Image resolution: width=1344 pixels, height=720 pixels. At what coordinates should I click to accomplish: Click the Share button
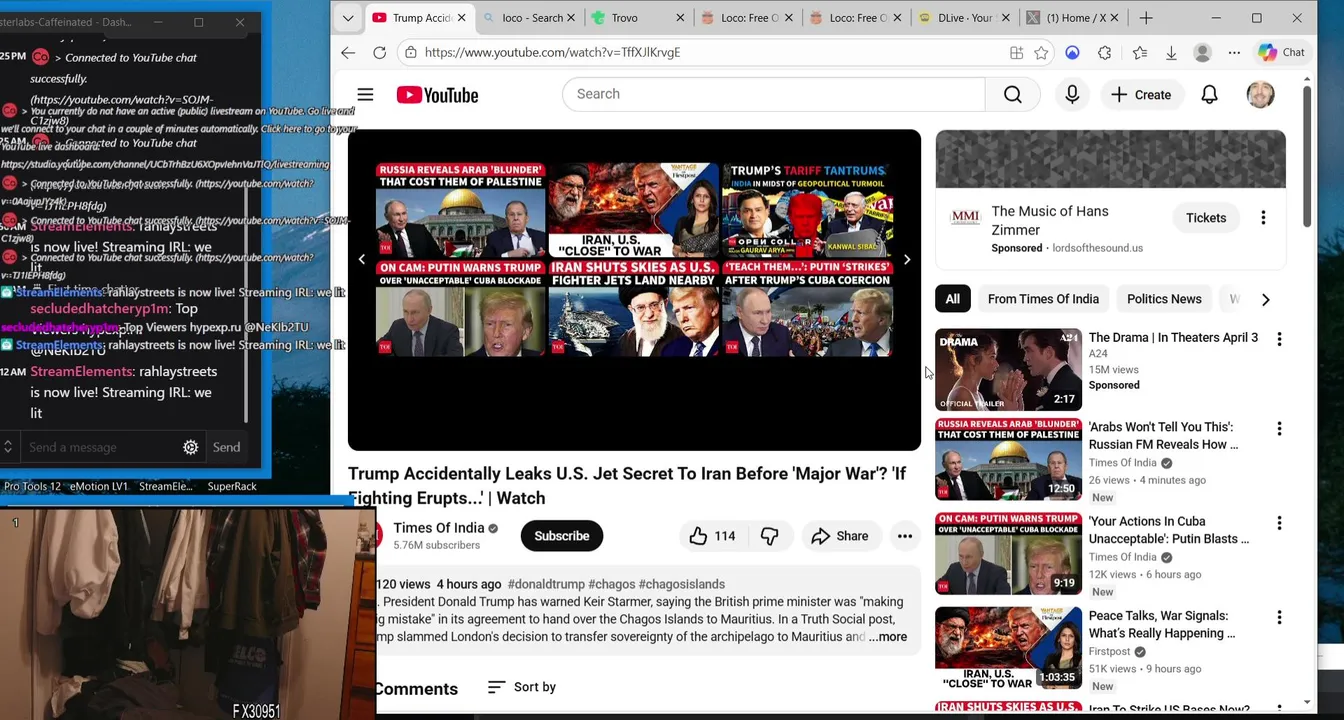tap(840, 536)
